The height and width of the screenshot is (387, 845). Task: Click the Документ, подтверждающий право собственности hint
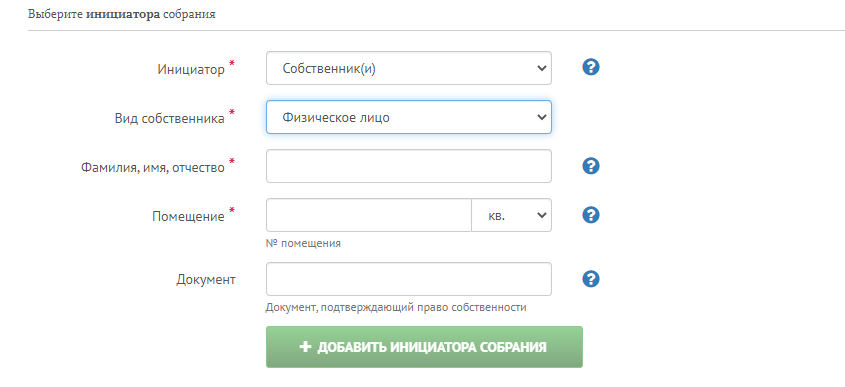(x=396, y=308)
